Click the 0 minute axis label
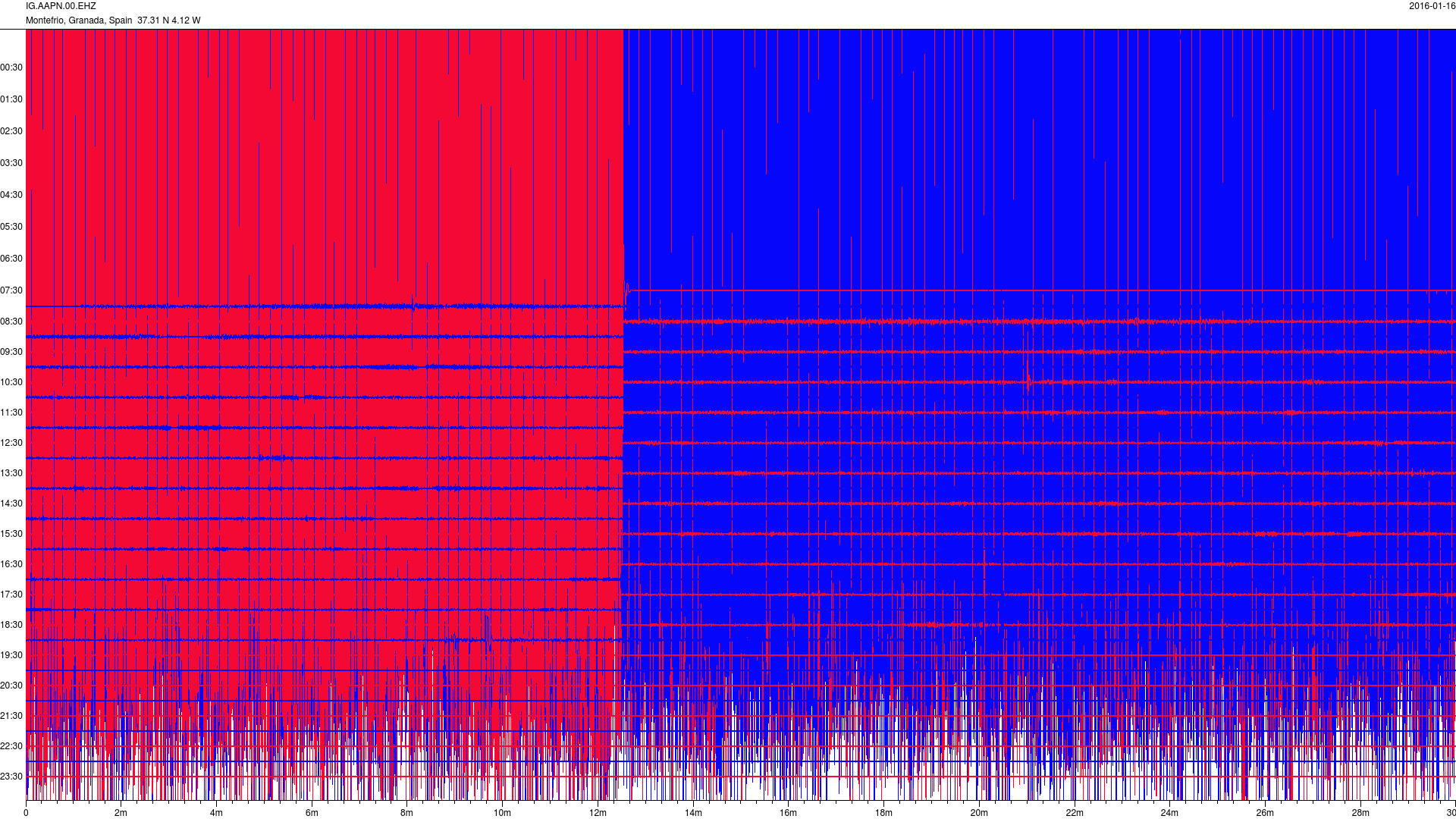 pyautogui.click(x=26, y=813)
